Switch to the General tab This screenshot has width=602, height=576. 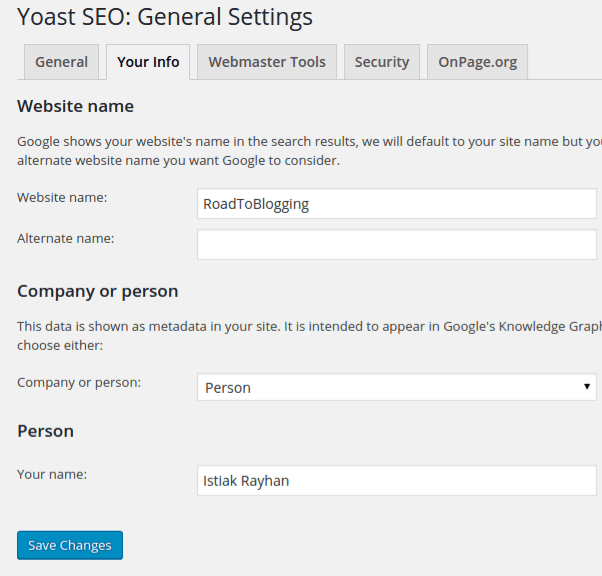[x=61, y=62]
